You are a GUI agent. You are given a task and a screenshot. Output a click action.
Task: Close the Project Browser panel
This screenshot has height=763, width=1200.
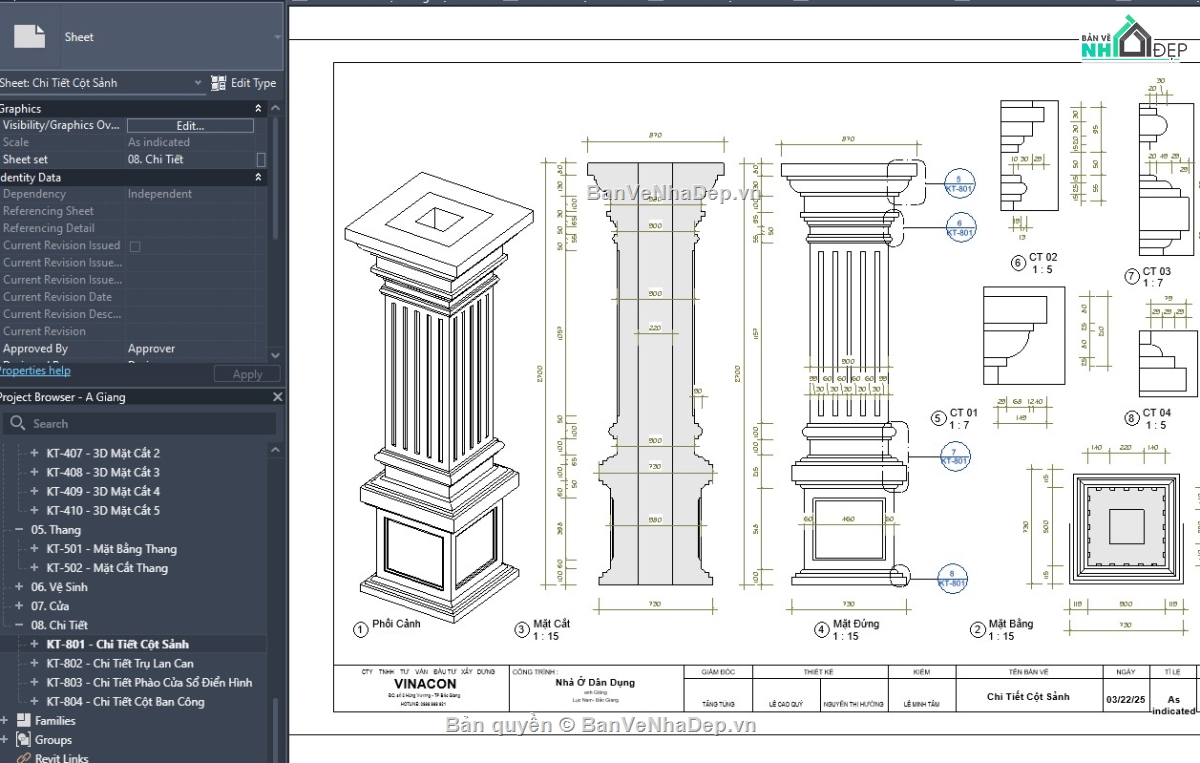click(278, 397)
